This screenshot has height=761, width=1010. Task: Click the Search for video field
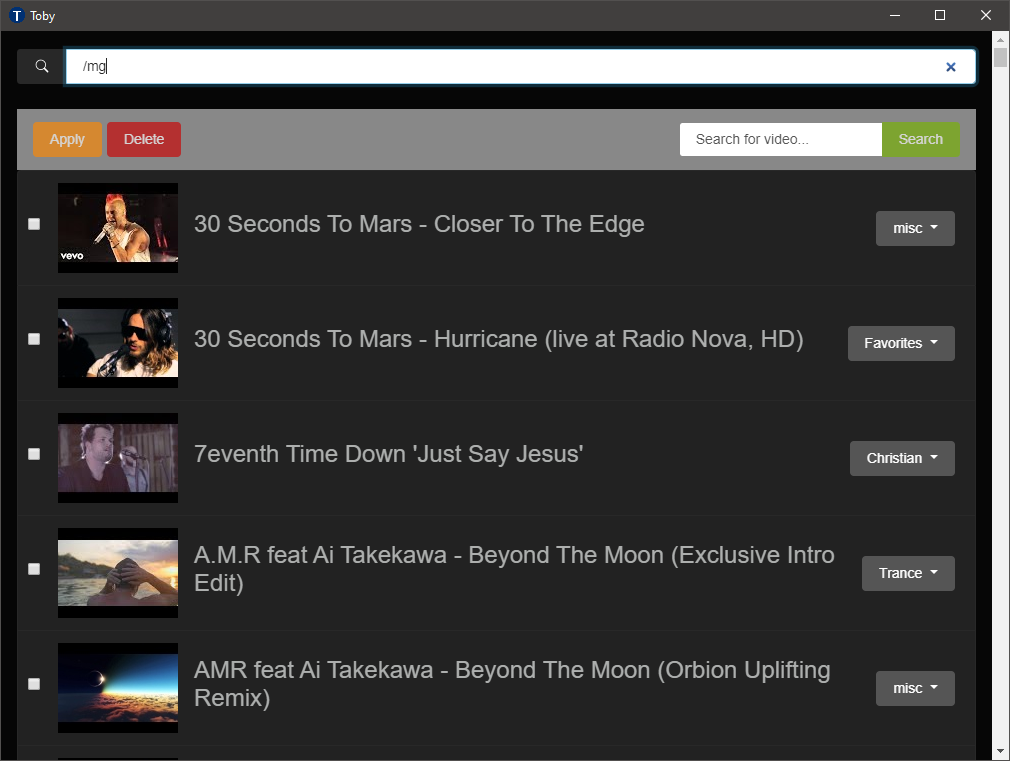click(780, 139)
